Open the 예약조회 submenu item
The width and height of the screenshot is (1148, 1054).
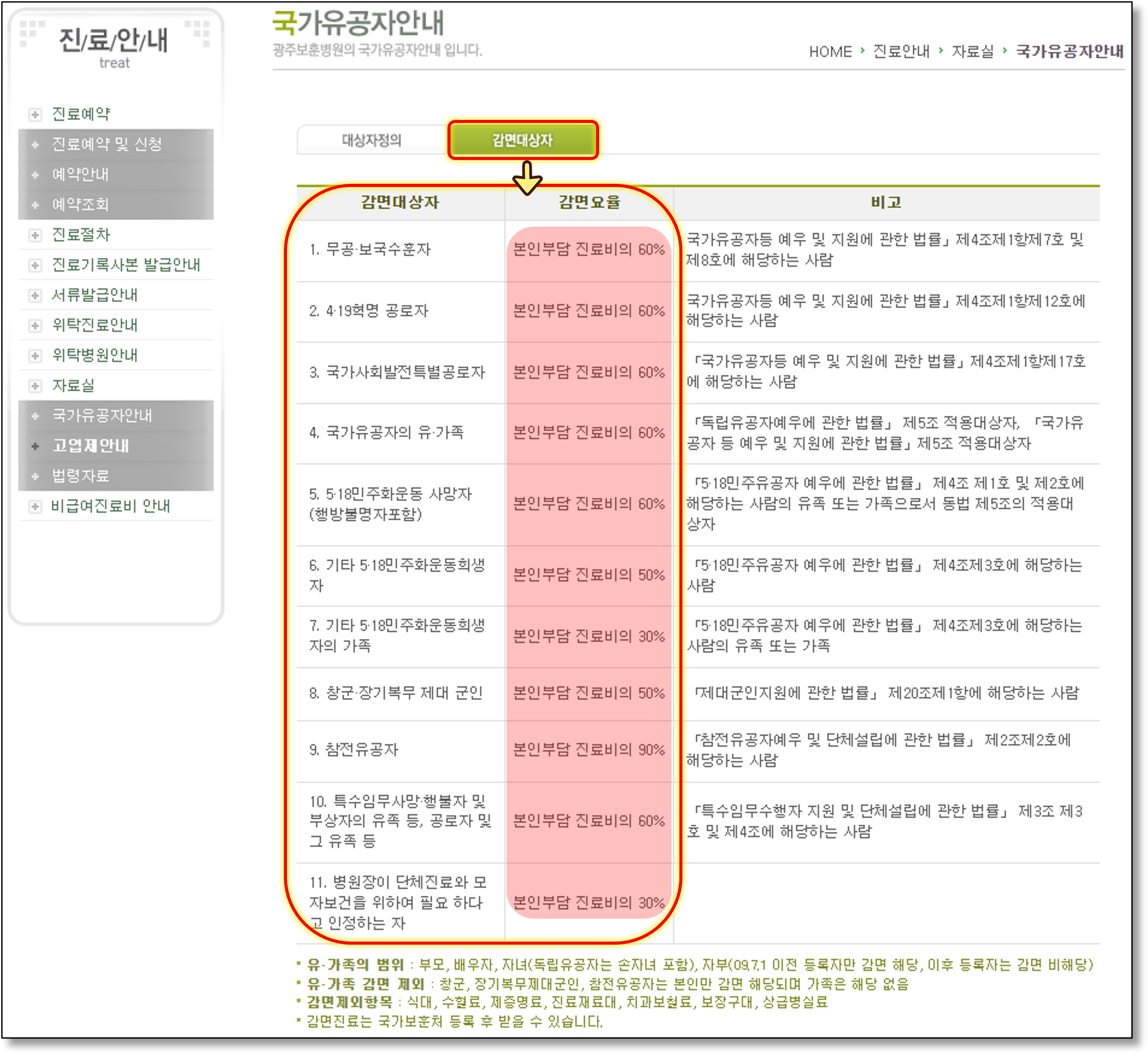80,205
